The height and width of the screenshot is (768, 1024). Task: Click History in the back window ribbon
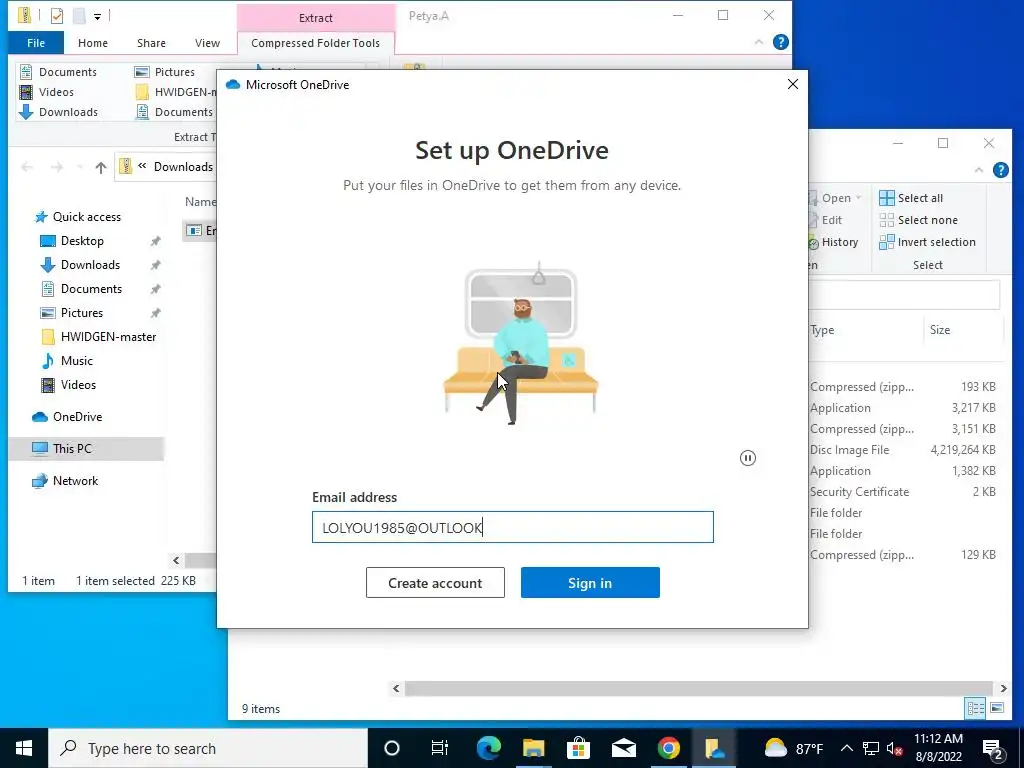tap(833, 242)
